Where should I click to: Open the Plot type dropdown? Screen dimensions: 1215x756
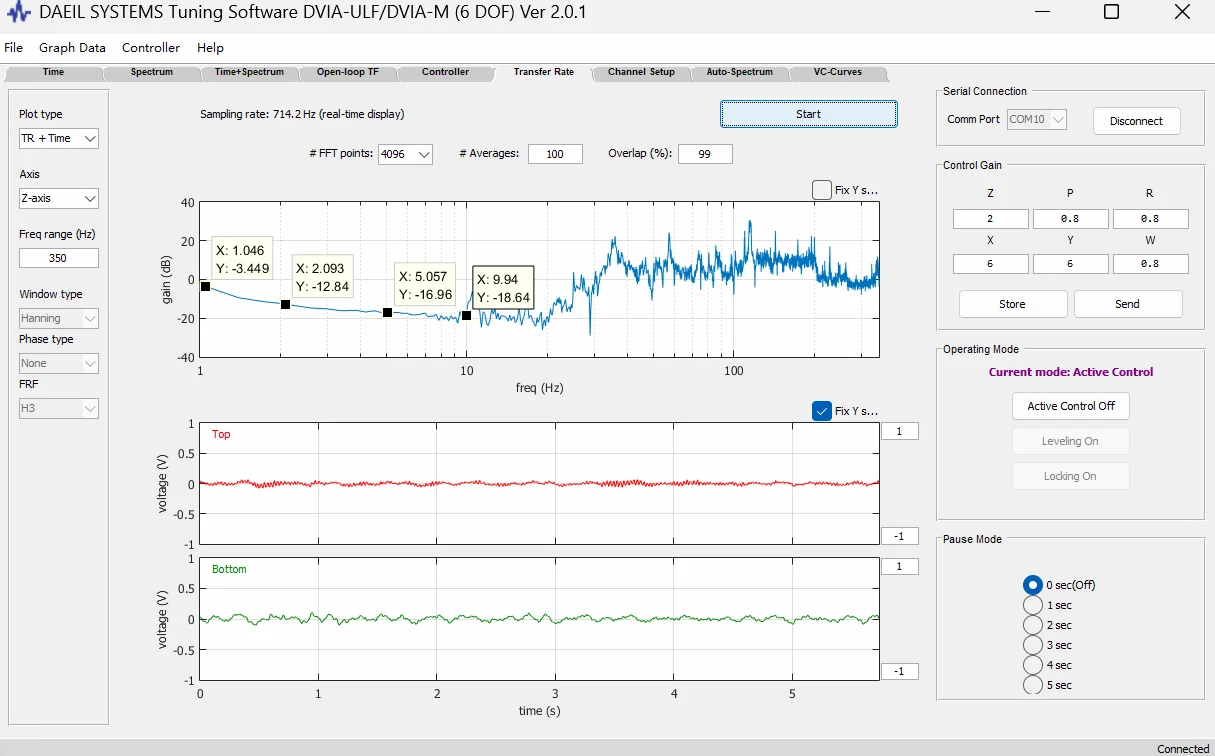(x=59, y=138)
